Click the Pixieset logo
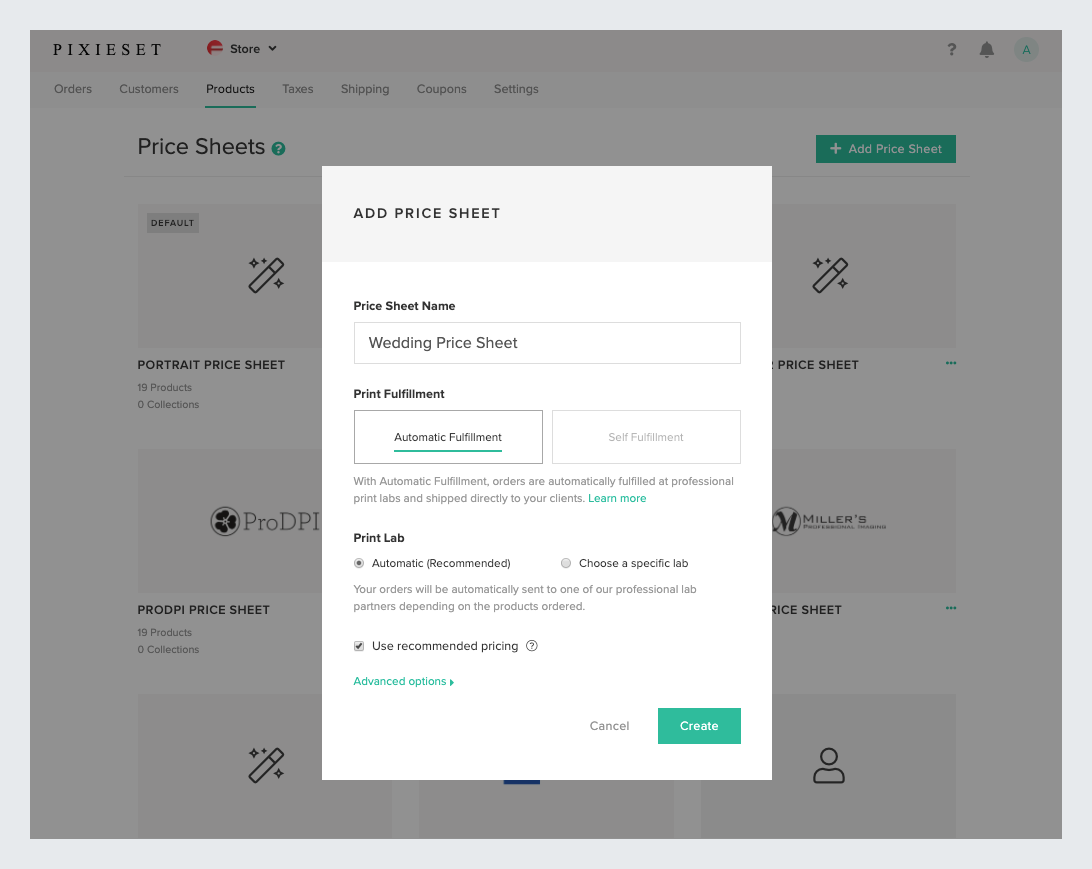1092x869 pixels. [x=107, y=49]
